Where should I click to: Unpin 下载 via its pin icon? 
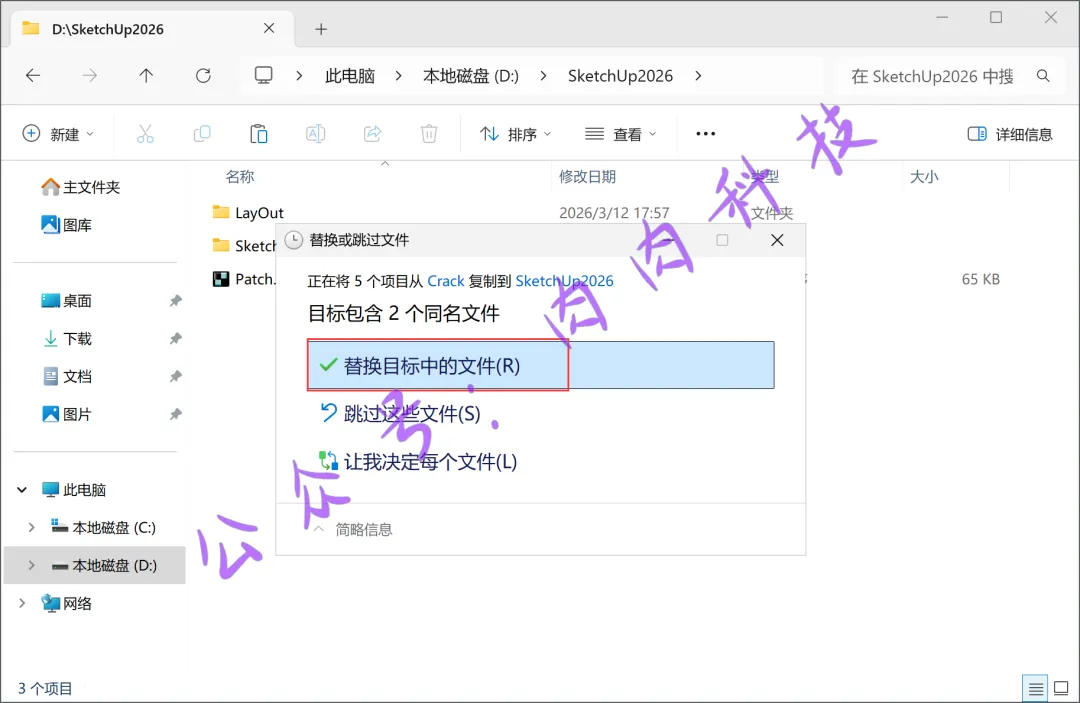tap(176, 339)
